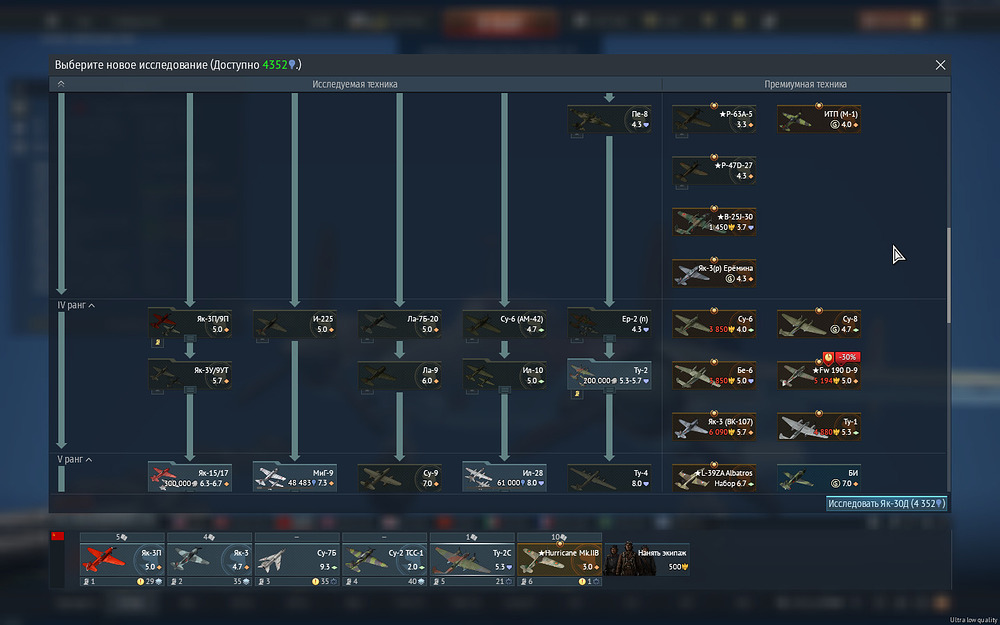Select premium Ту-1 card
This screenshot has height=625, width=1000.
pyautogui.click(x=819, y=427)
